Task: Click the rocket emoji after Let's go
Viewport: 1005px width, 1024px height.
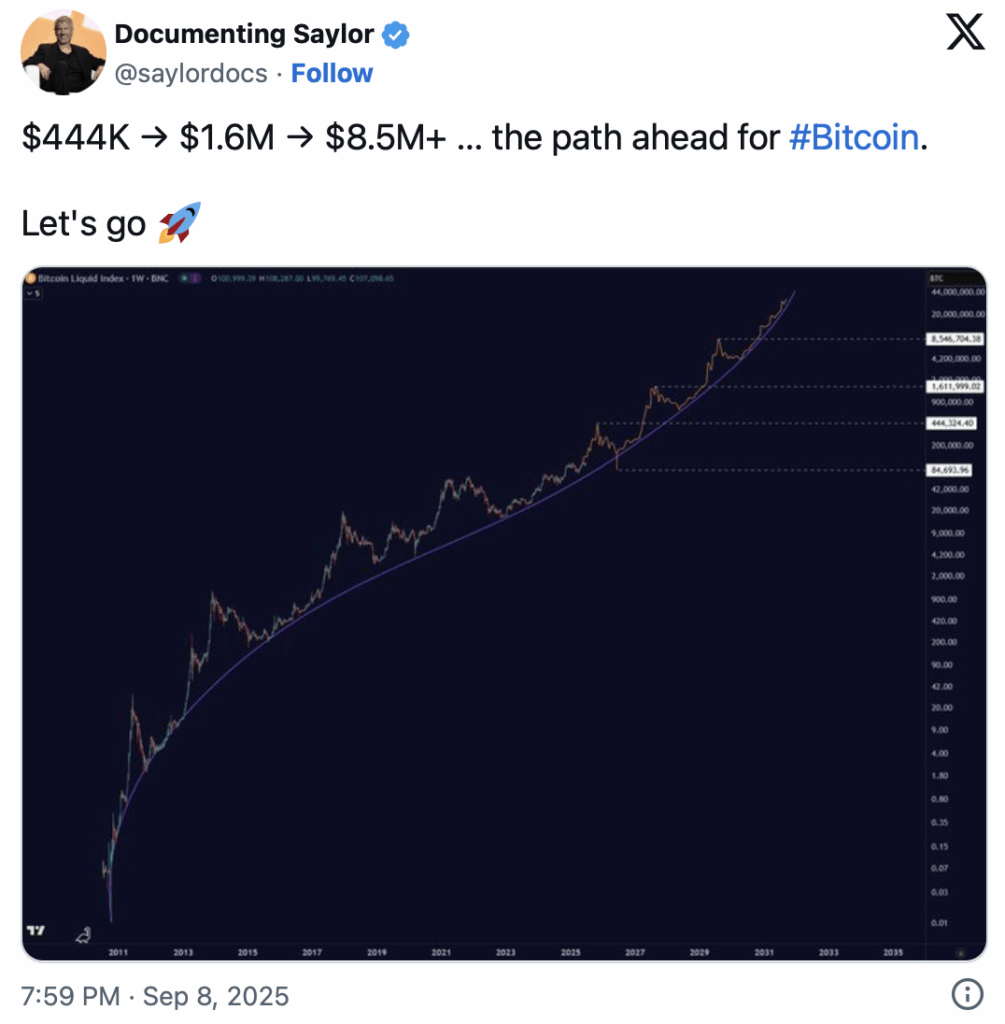Action: click(x=180, y=223)
